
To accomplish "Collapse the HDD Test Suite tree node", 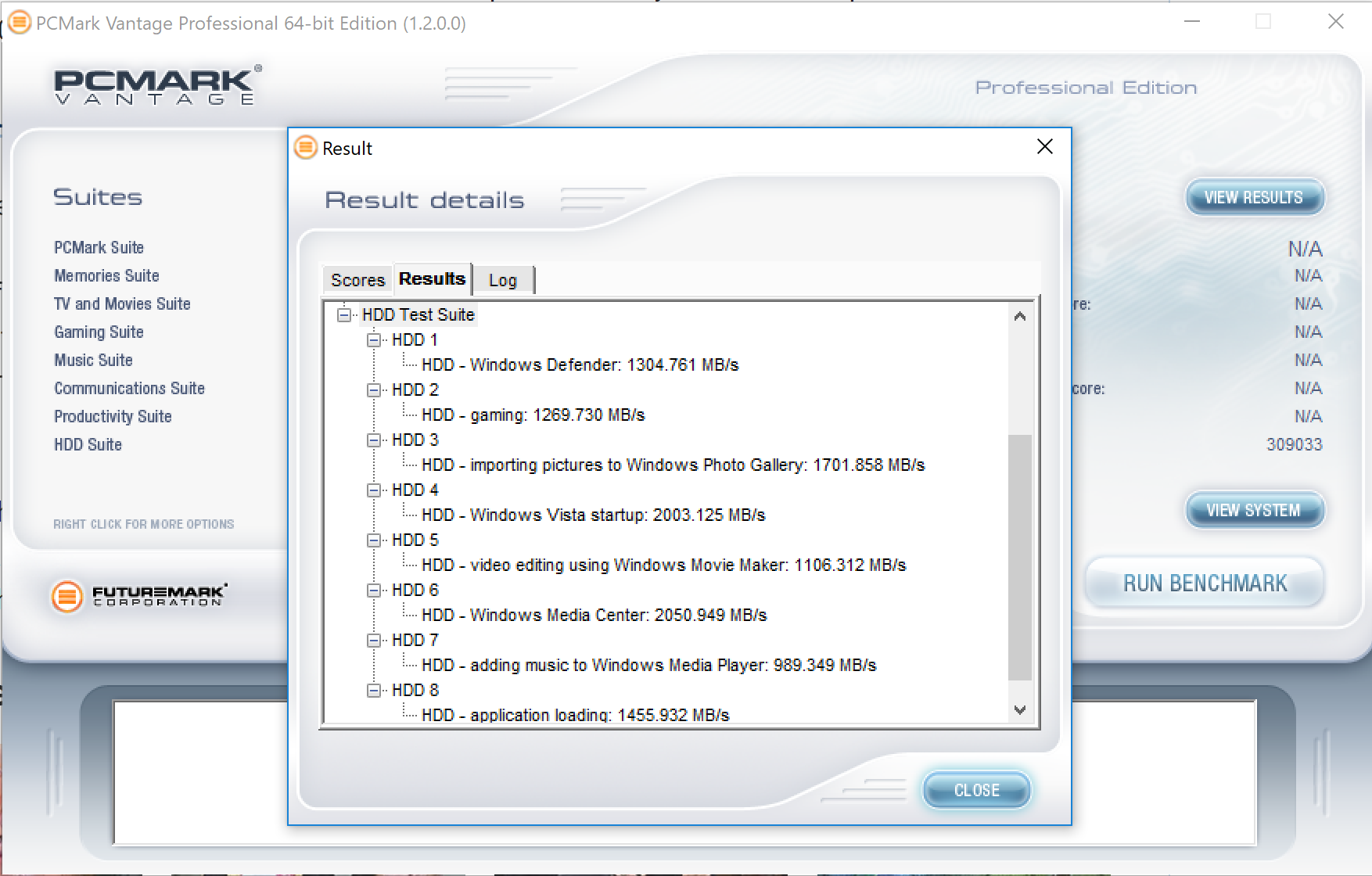I will pos(344,315).
